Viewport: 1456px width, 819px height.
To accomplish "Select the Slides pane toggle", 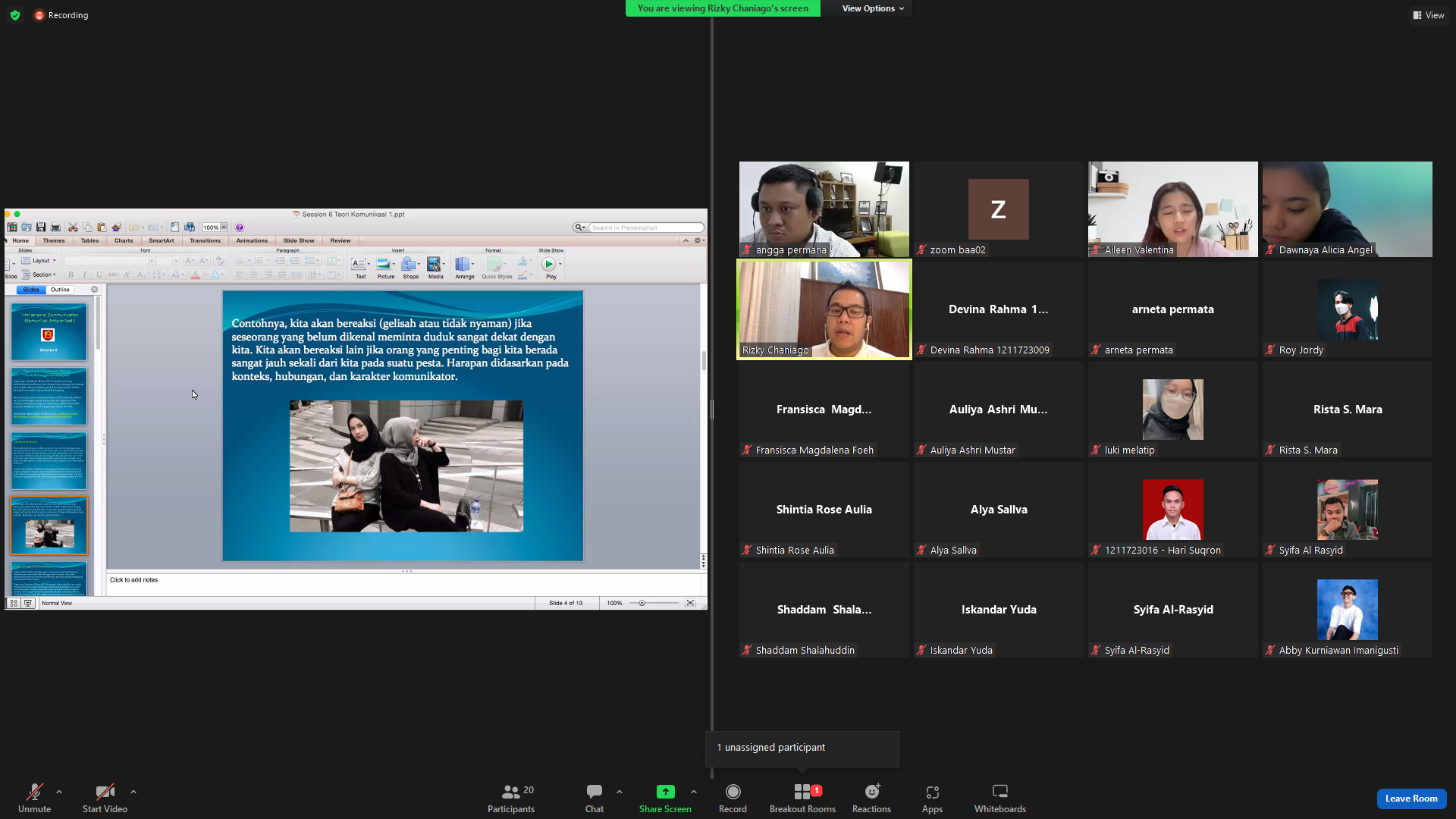I will (31, 290).
